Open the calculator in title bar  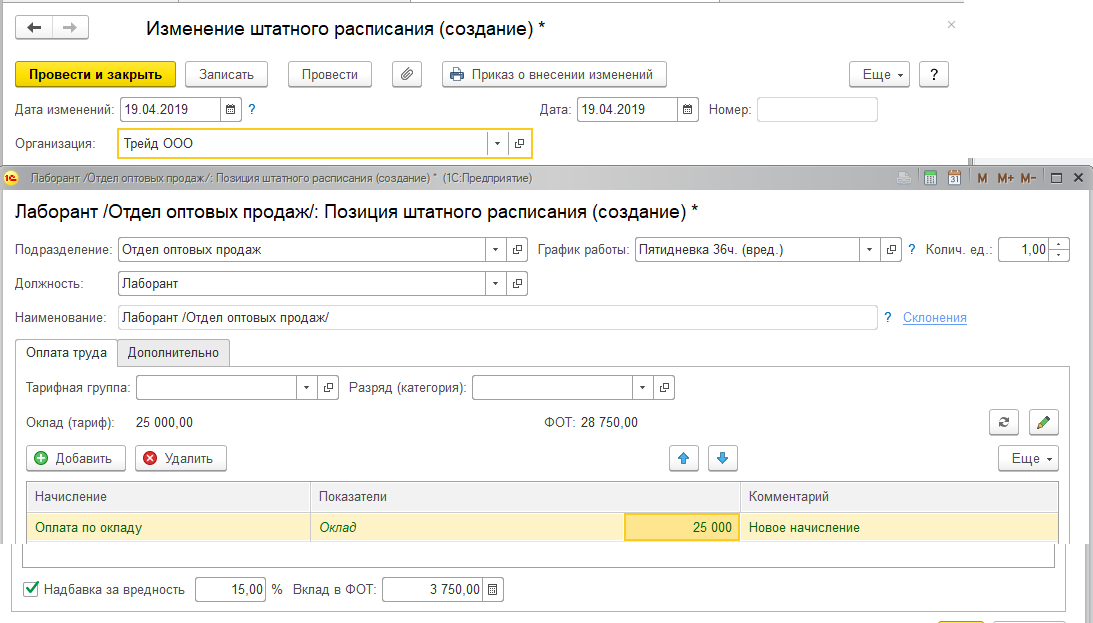tap(930, 178)
